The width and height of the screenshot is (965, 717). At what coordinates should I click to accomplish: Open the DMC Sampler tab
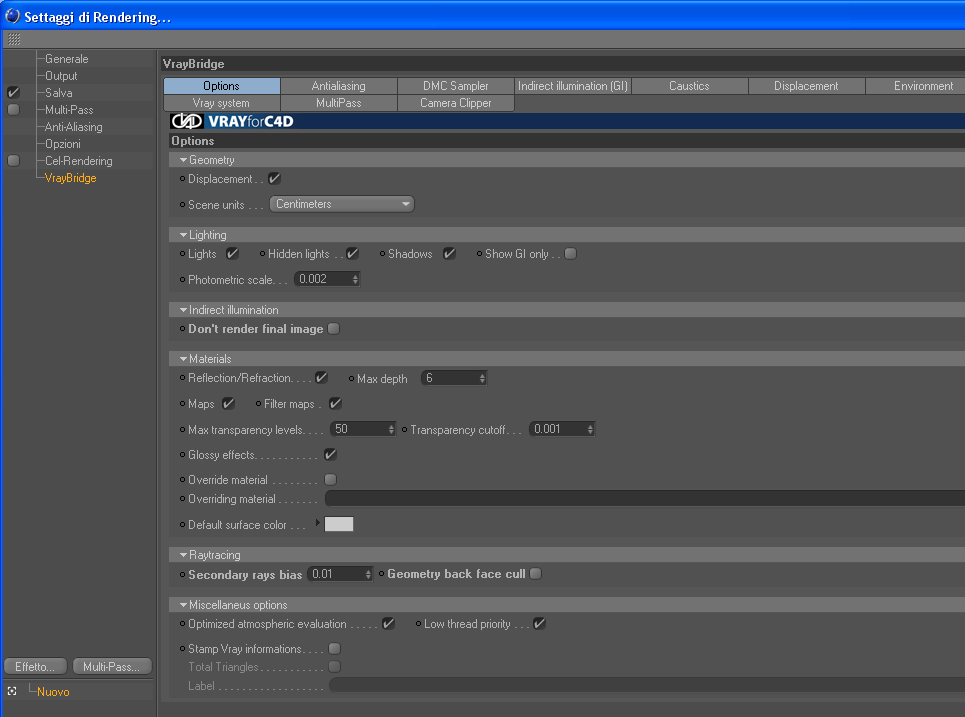tap(455, 86)
